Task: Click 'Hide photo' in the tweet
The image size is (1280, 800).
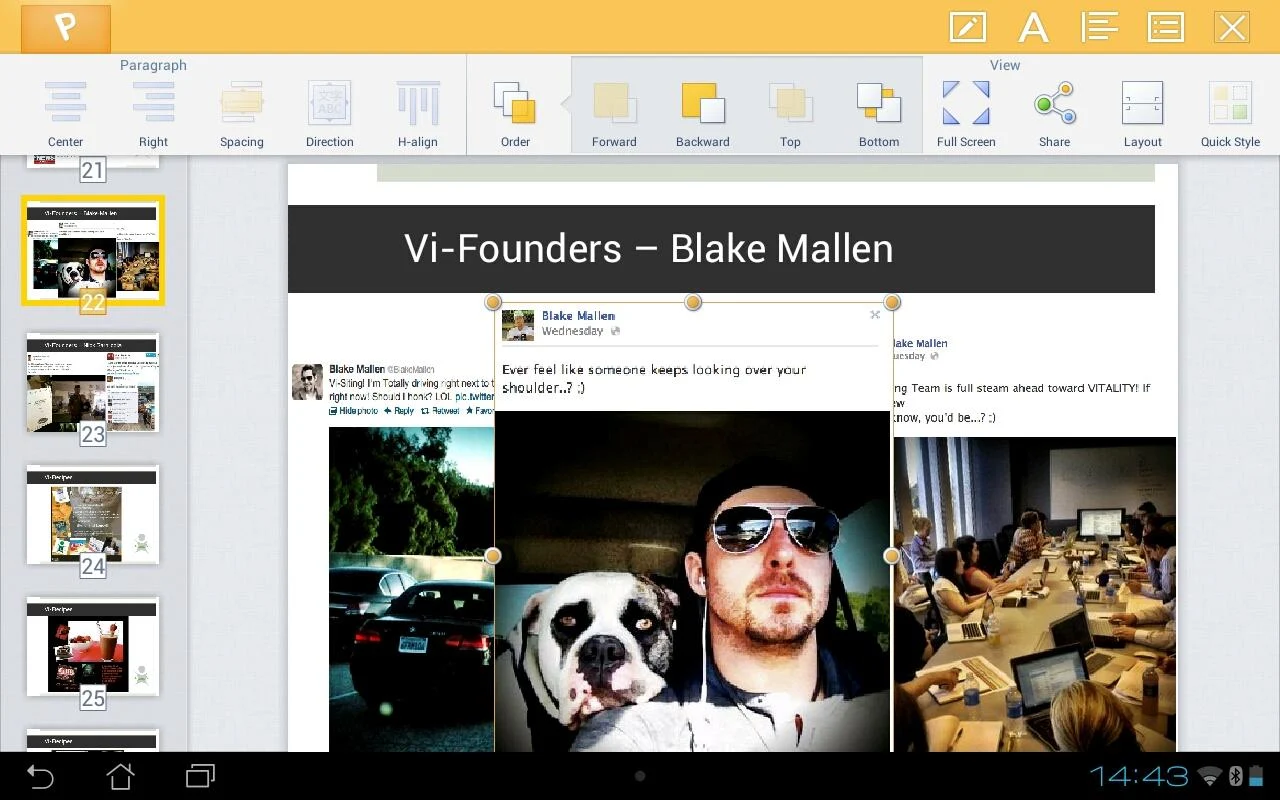Action: coord(354,411)
